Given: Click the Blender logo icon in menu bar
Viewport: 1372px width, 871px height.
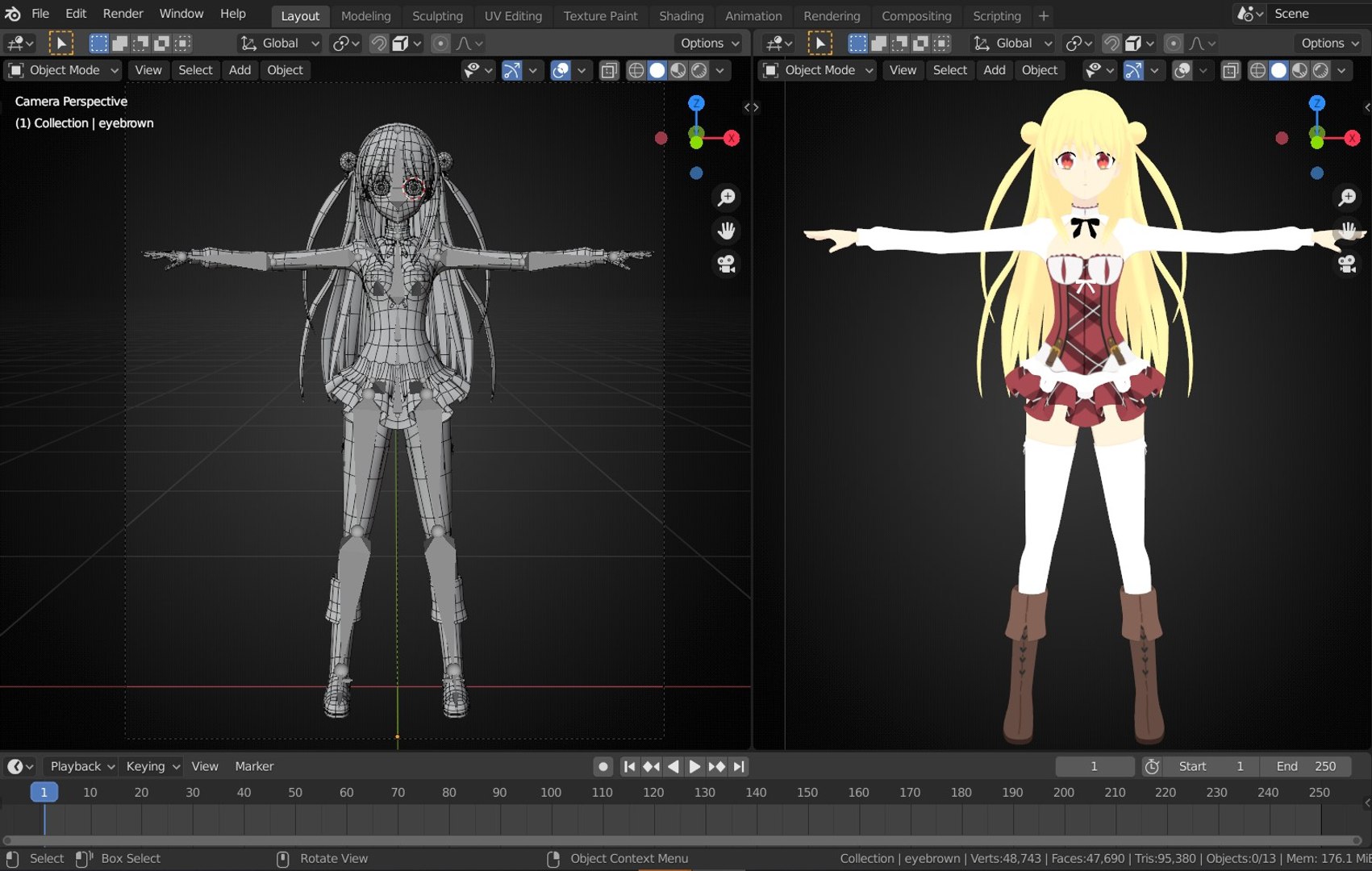Looking at the screenshot, I should coord(13,14).
